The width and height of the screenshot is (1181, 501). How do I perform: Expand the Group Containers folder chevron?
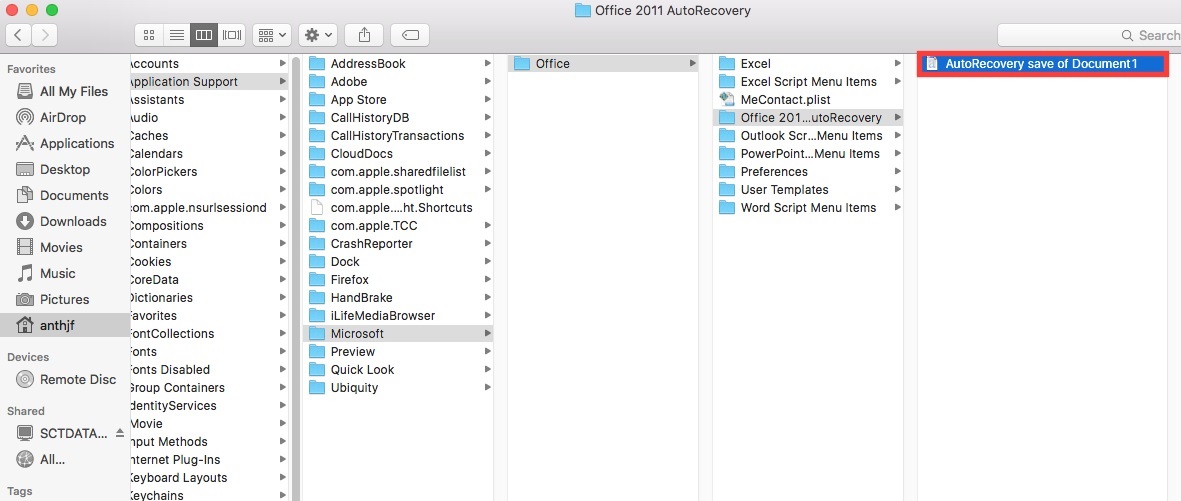click(282, 388)
